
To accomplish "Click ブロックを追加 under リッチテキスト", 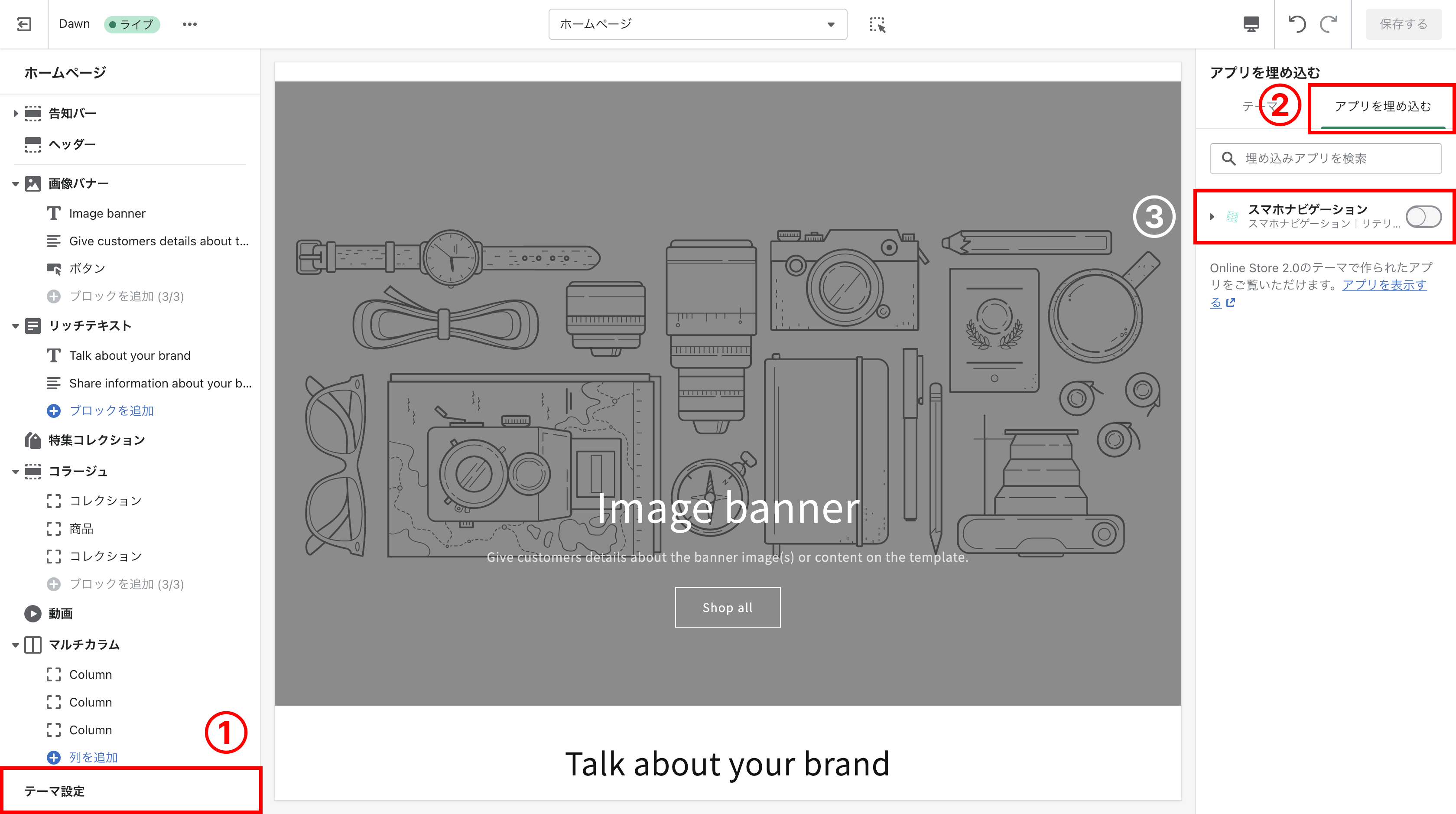I will (x=111, y=411).
